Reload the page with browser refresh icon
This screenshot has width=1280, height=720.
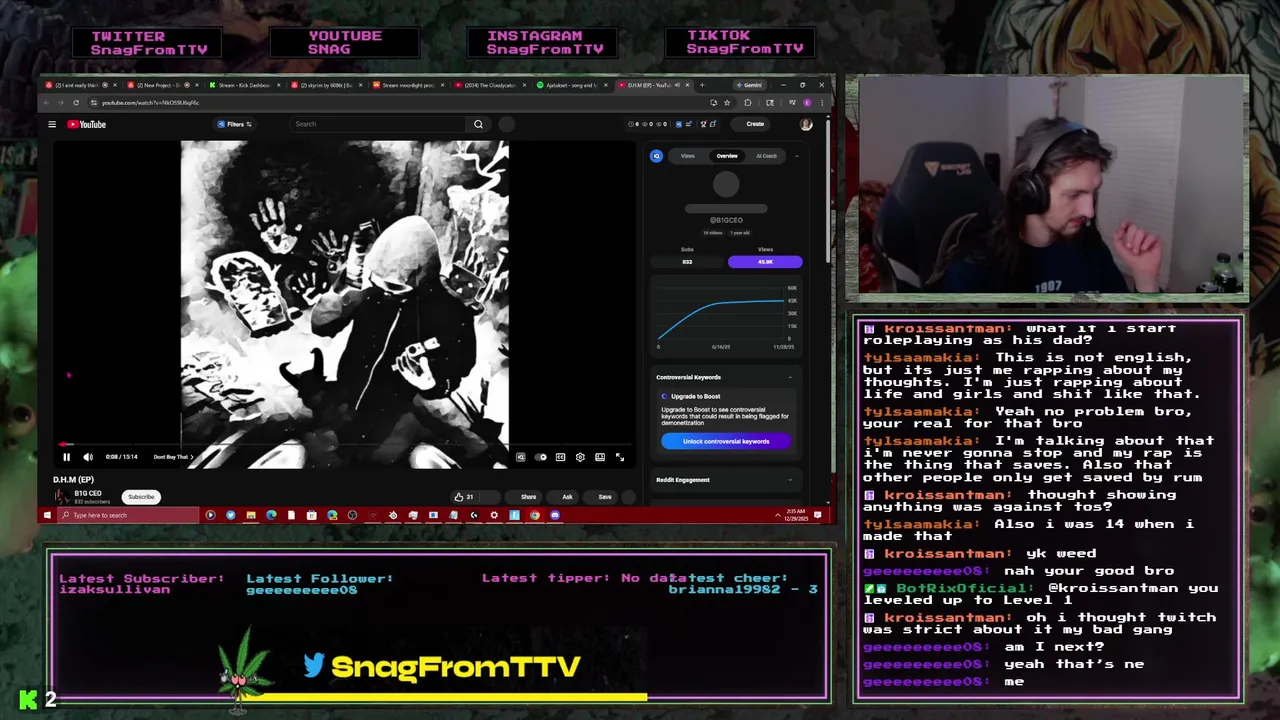75,102
